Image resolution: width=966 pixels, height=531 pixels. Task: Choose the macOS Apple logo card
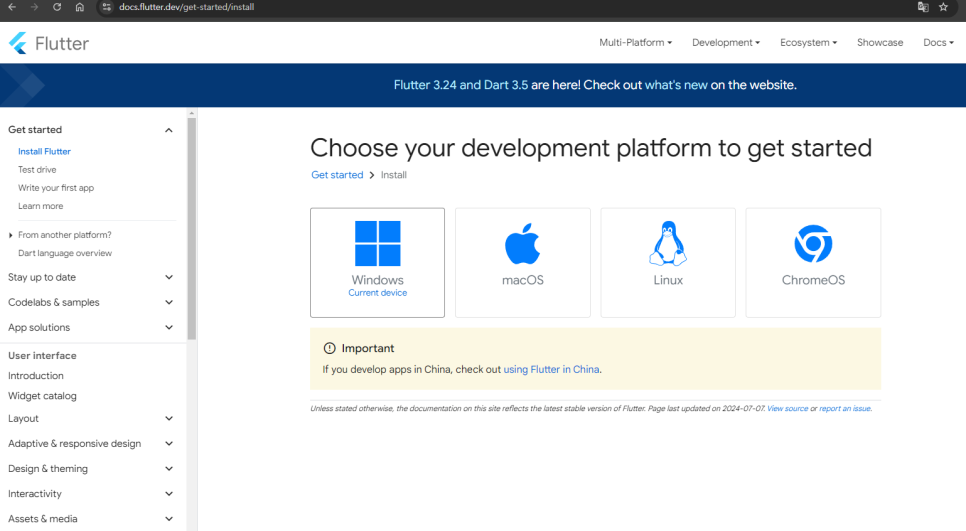coord(522,262)
